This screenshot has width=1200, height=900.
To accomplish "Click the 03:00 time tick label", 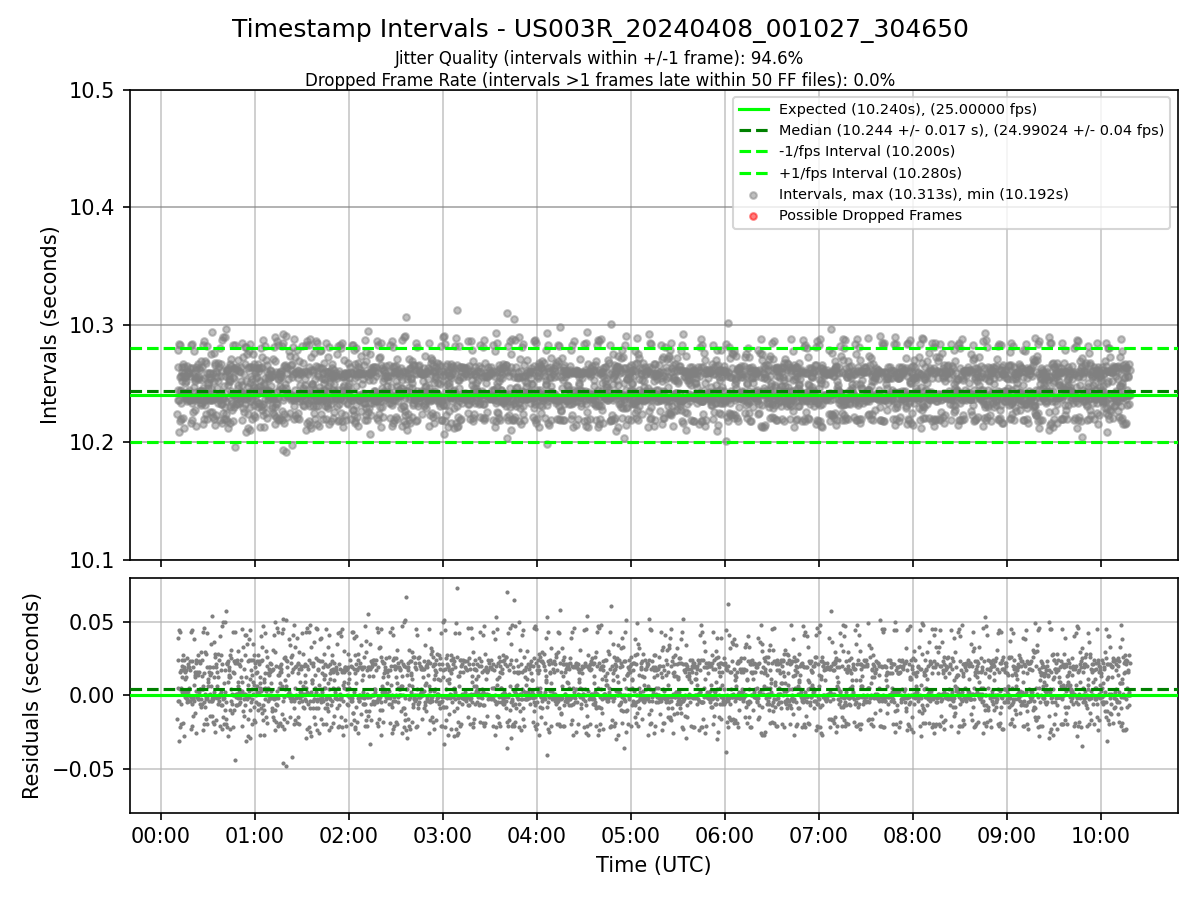I will pos(443,833).
